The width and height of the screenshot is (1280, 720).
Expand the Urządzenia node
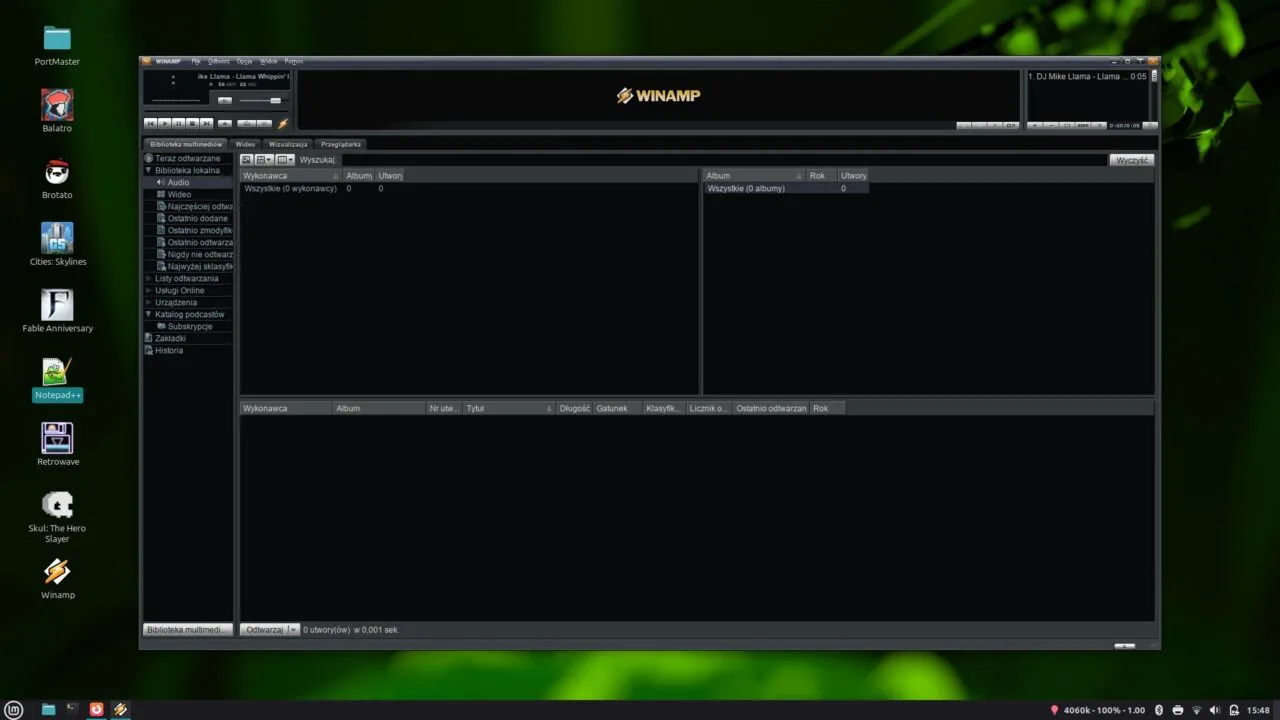click(x=148, y=302)
